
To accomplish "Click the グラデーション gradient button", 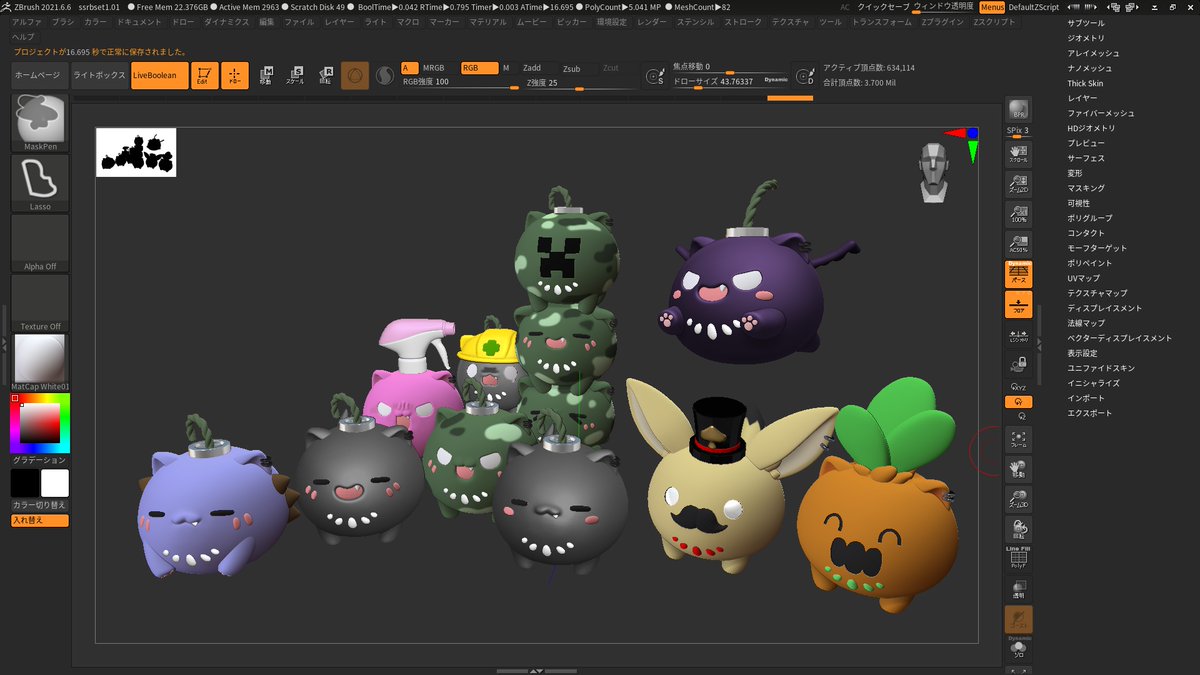I will click(x=40, y=460).
